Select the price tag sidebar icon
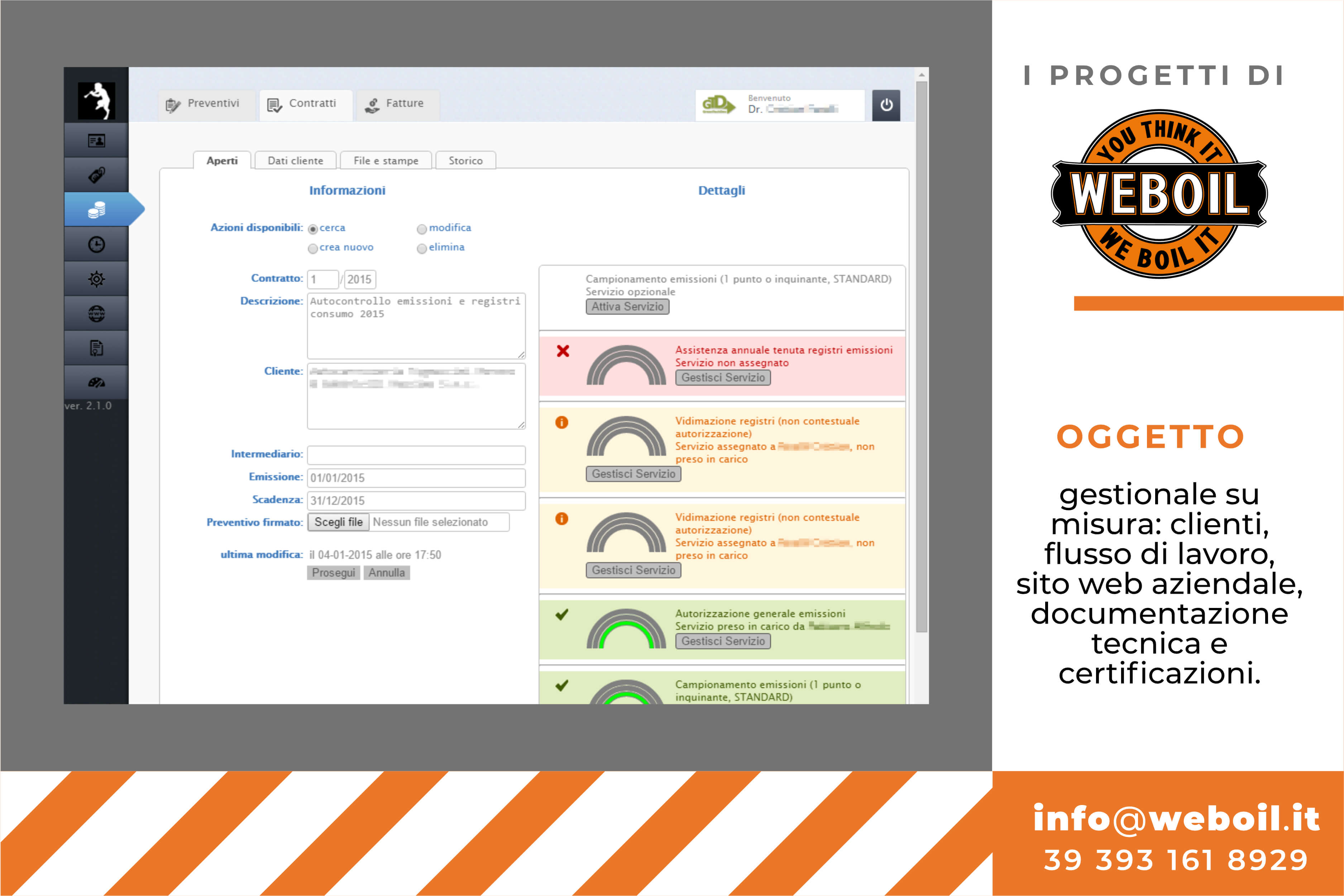Image resolution: width=1344 pixels, height=896 pixels. pyautogui.click(x=96, y=175)
